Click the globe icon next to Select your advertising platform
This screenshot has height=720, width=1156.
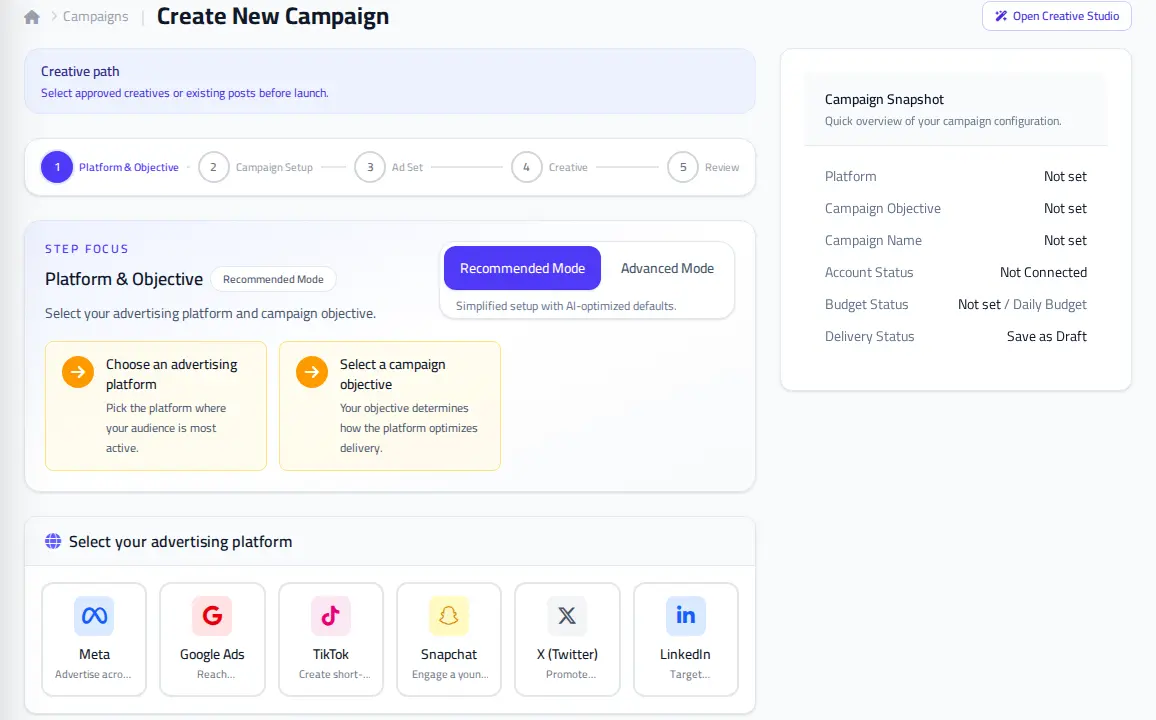coord(53,542)
